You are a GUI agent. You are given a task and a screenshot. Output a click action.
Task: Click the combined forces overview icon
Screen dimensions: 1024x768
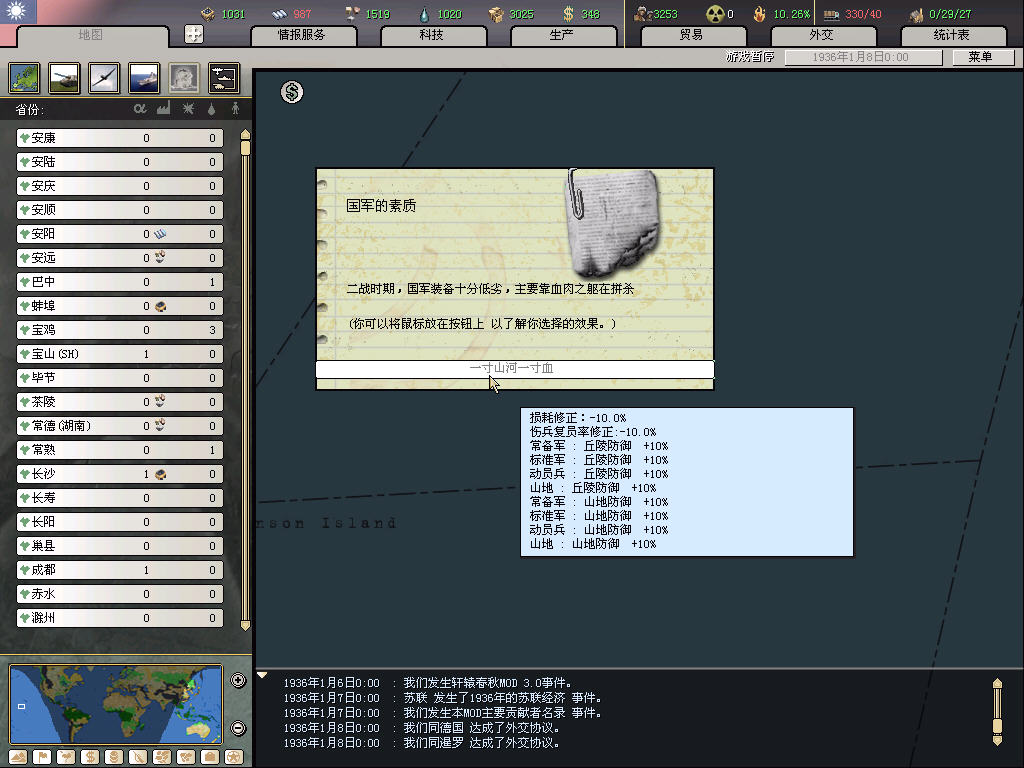223,77
